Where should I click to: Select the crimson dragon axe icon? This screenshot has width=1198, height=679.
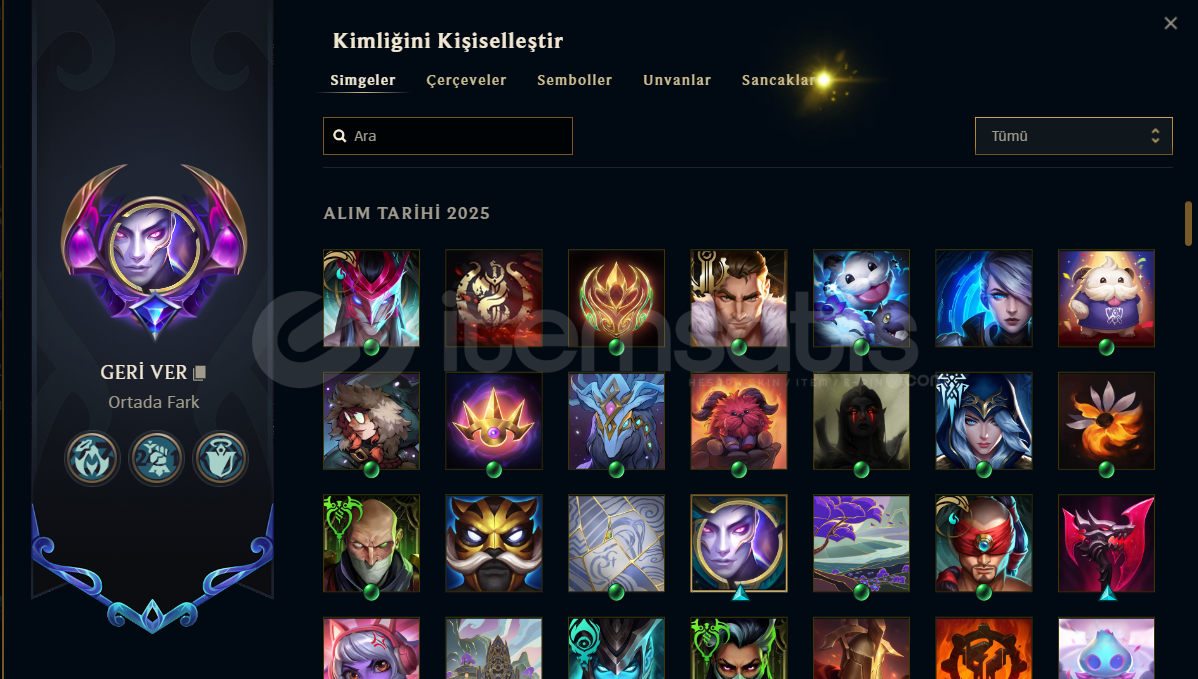point(1106,543)
